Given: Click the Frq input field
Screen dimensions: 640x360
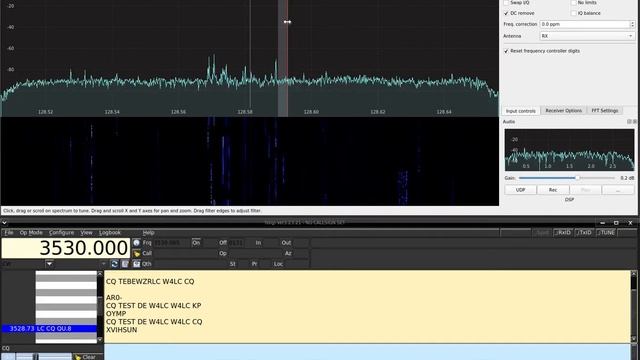Looking at the screenshot, I should point(171,242).
